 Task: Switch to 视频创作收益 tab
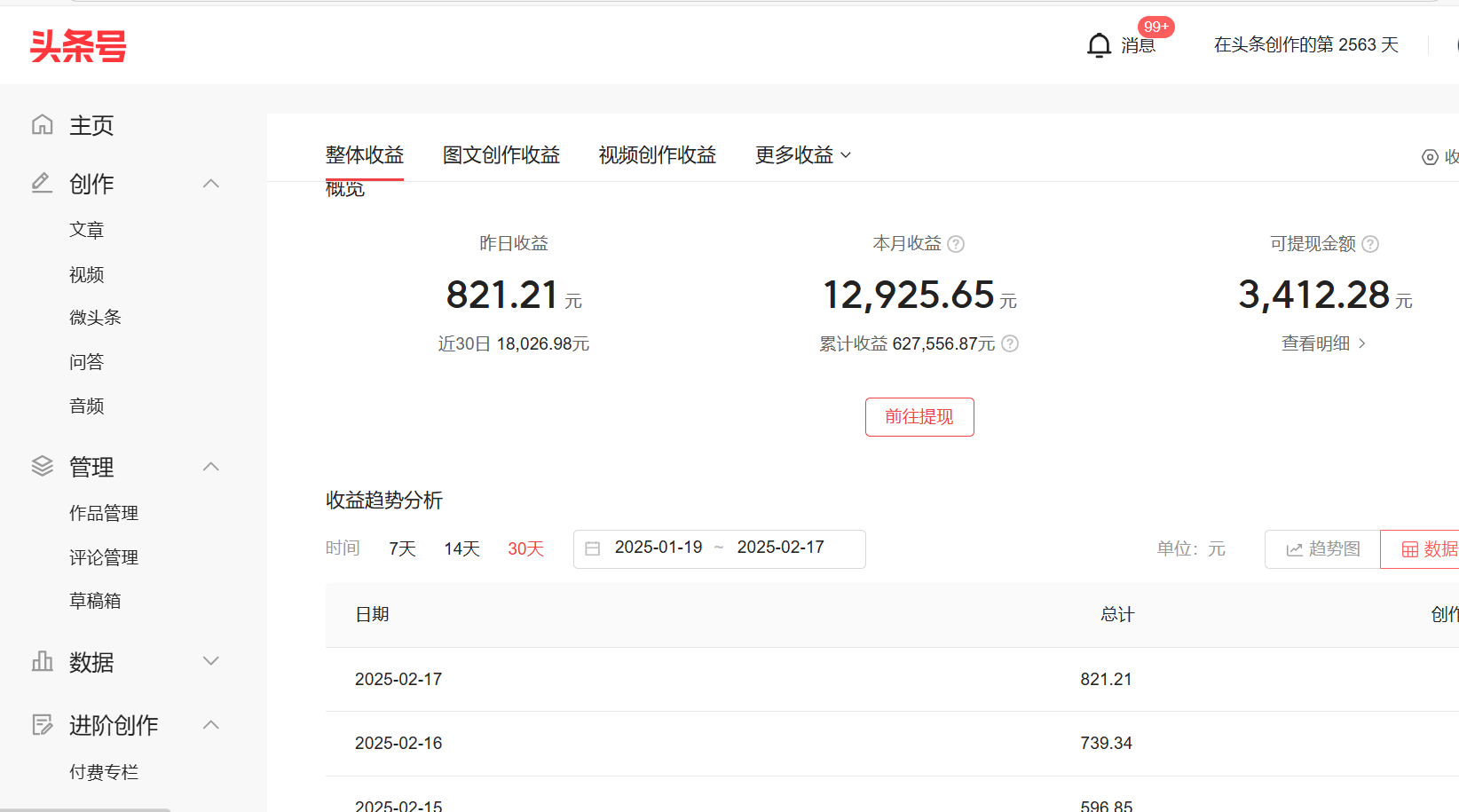[x=658, y=155]
